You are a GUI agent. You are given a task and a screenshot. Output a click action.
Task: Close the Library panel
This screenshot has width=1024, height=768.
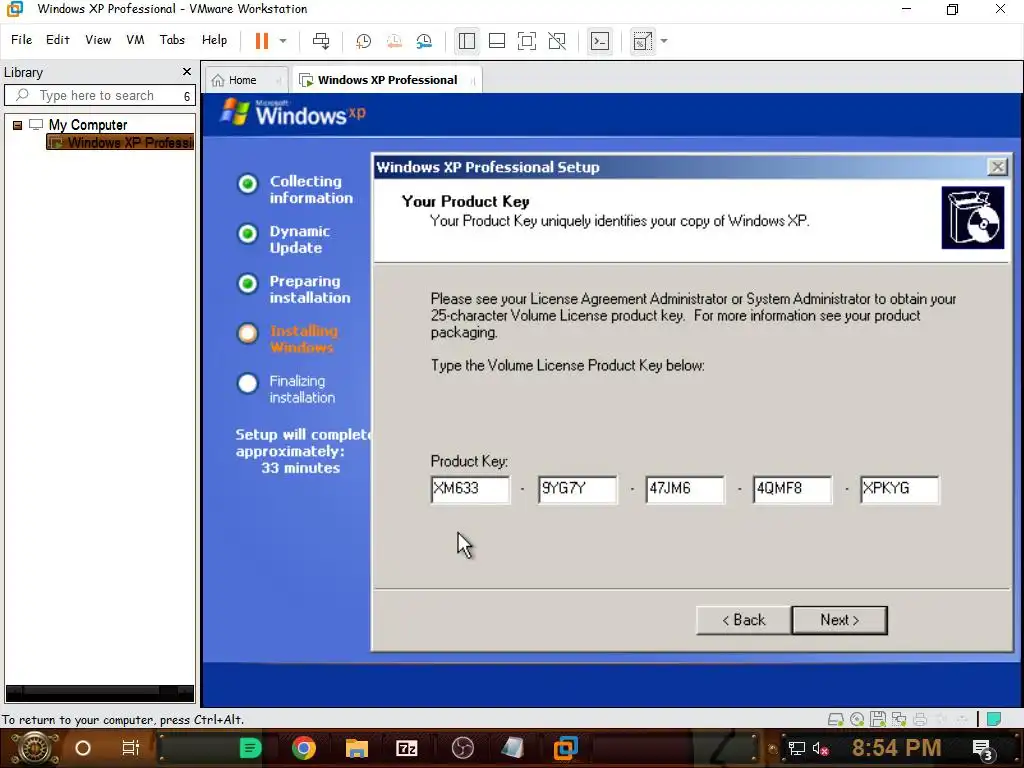(187, 72)
